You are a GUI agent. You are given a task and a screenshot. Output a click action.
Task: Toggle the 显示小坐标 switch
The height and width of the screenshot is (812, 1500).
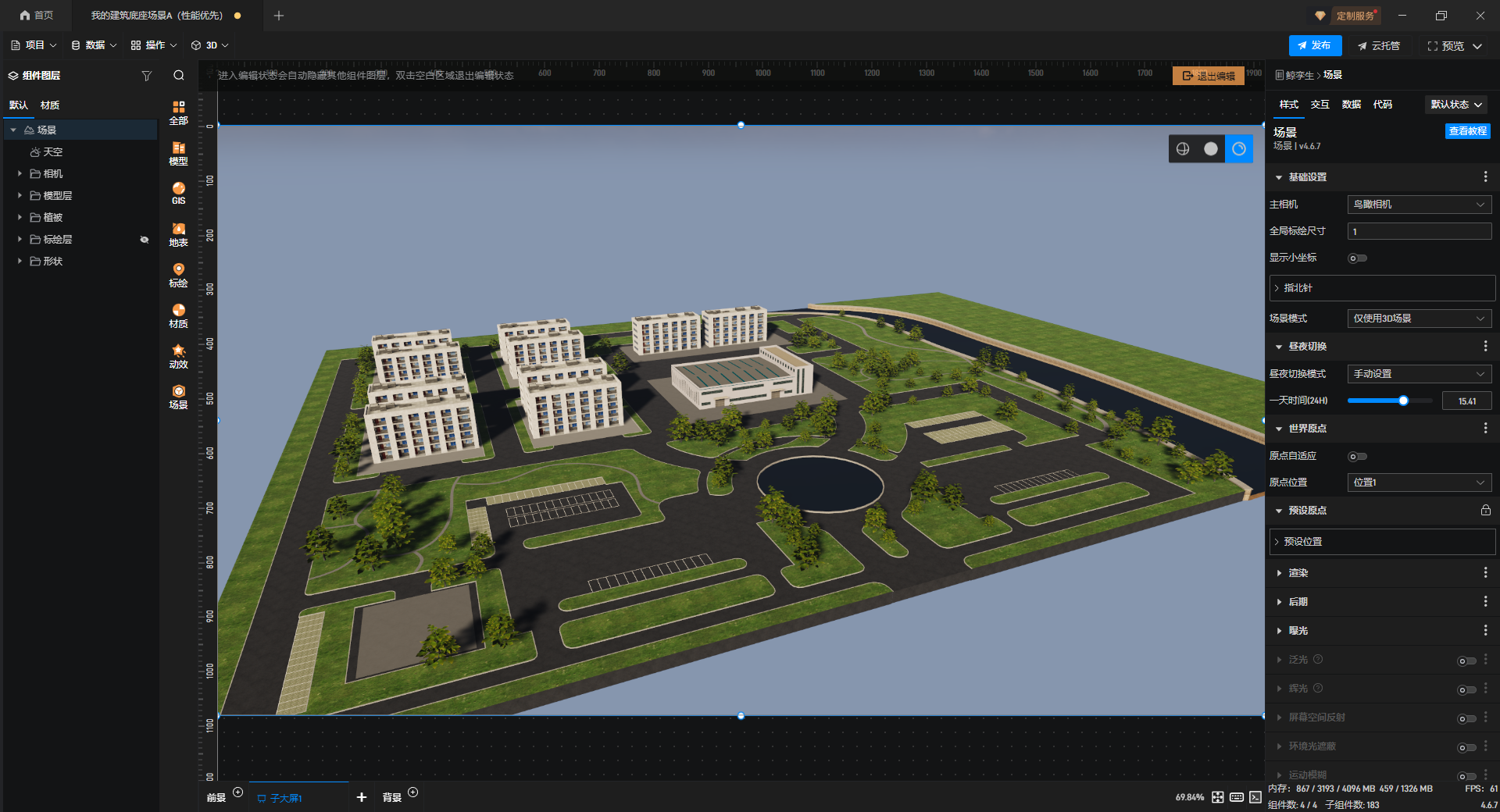[1357, 258]
